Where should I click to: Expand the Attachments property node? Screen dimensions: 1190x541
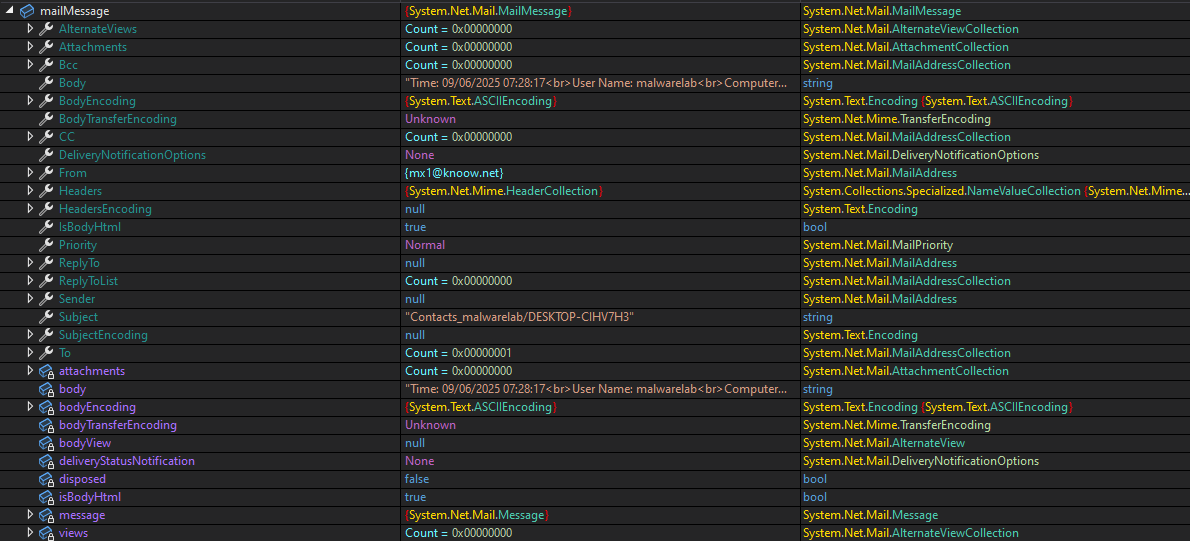point(30,47)
